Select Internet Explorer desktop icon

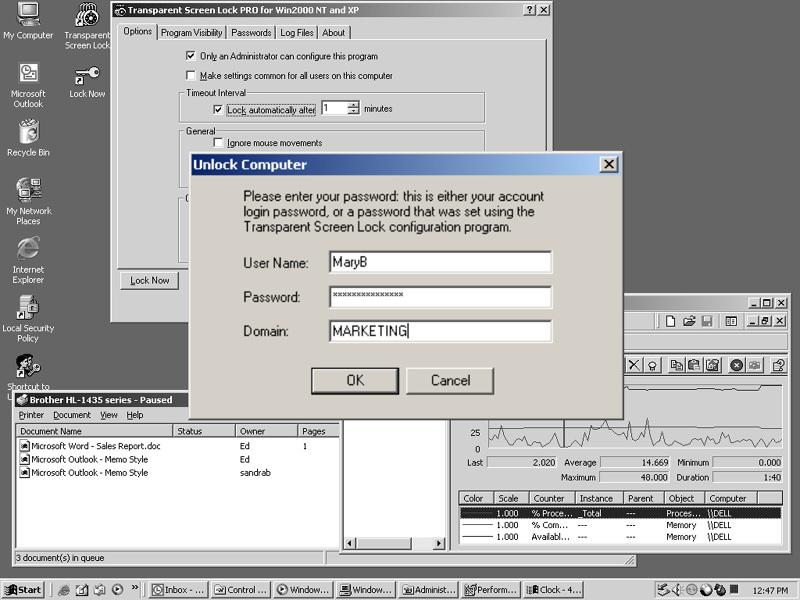point(28,260)
